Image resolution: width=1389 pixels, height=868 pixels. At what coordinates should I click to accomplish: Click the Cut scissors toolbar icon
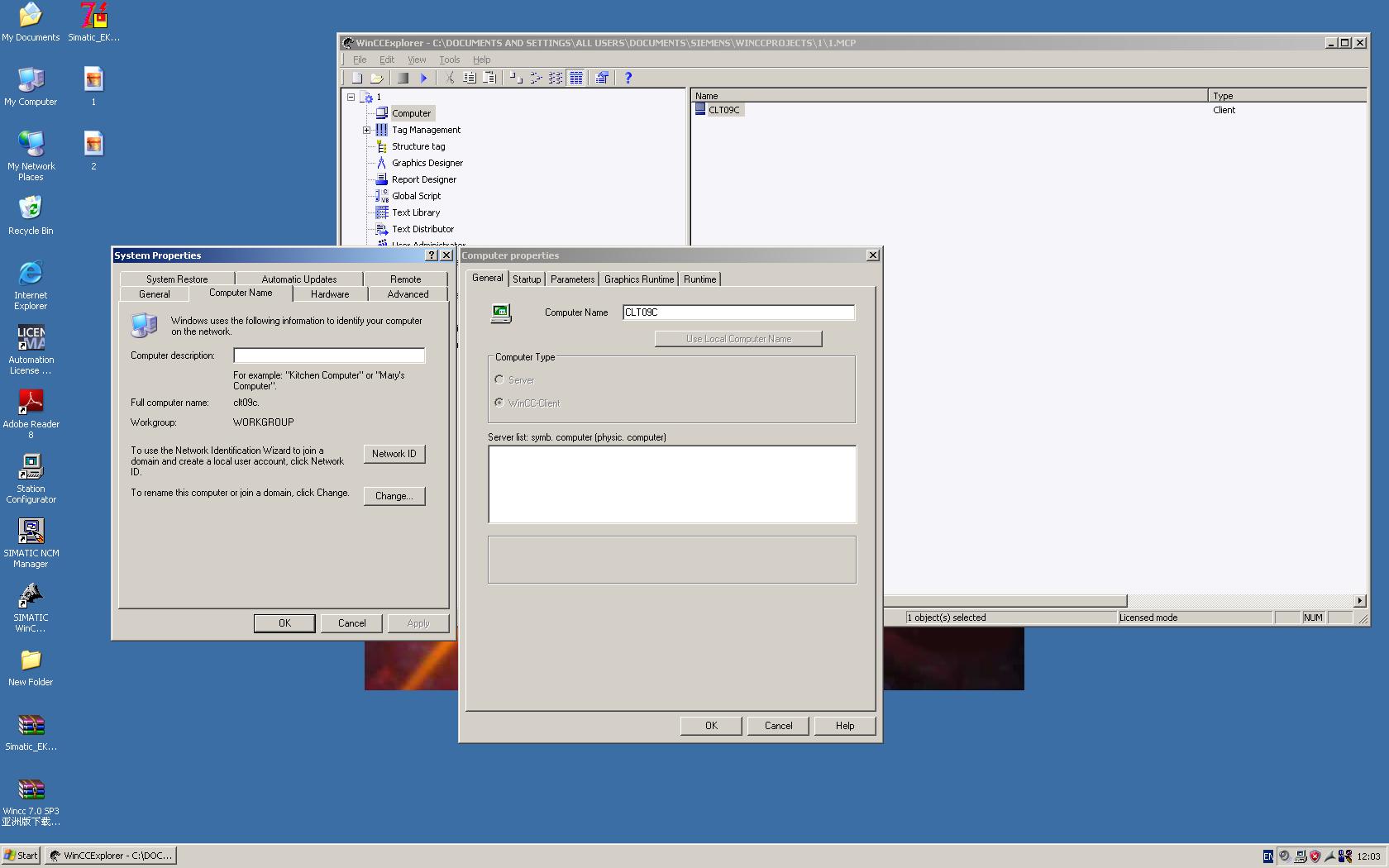coord(450,78)
